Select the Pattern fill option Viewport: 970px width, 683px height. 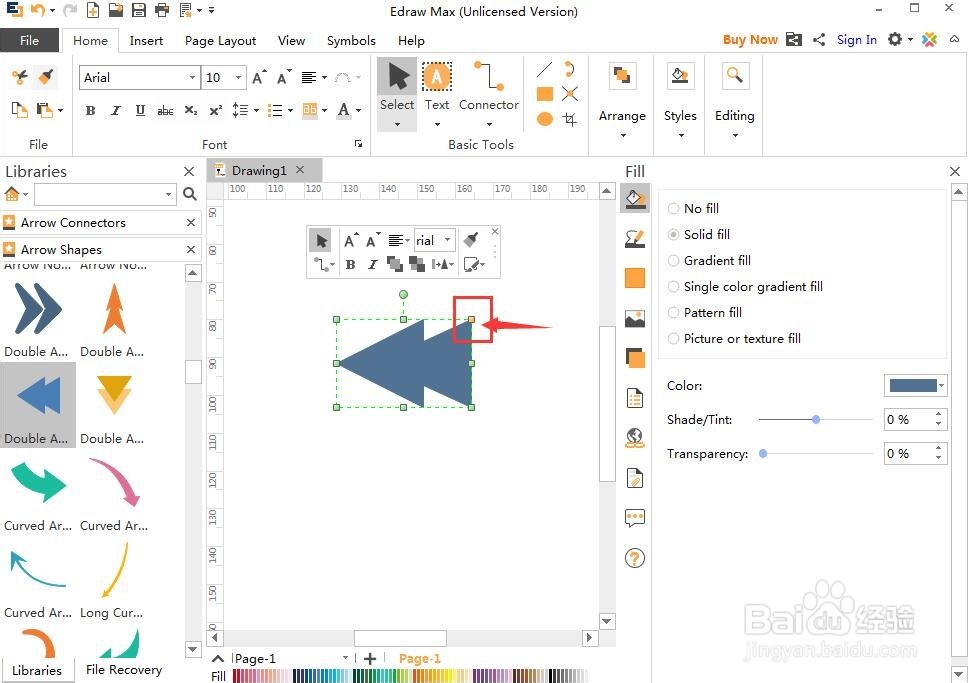tap(705, 312)
